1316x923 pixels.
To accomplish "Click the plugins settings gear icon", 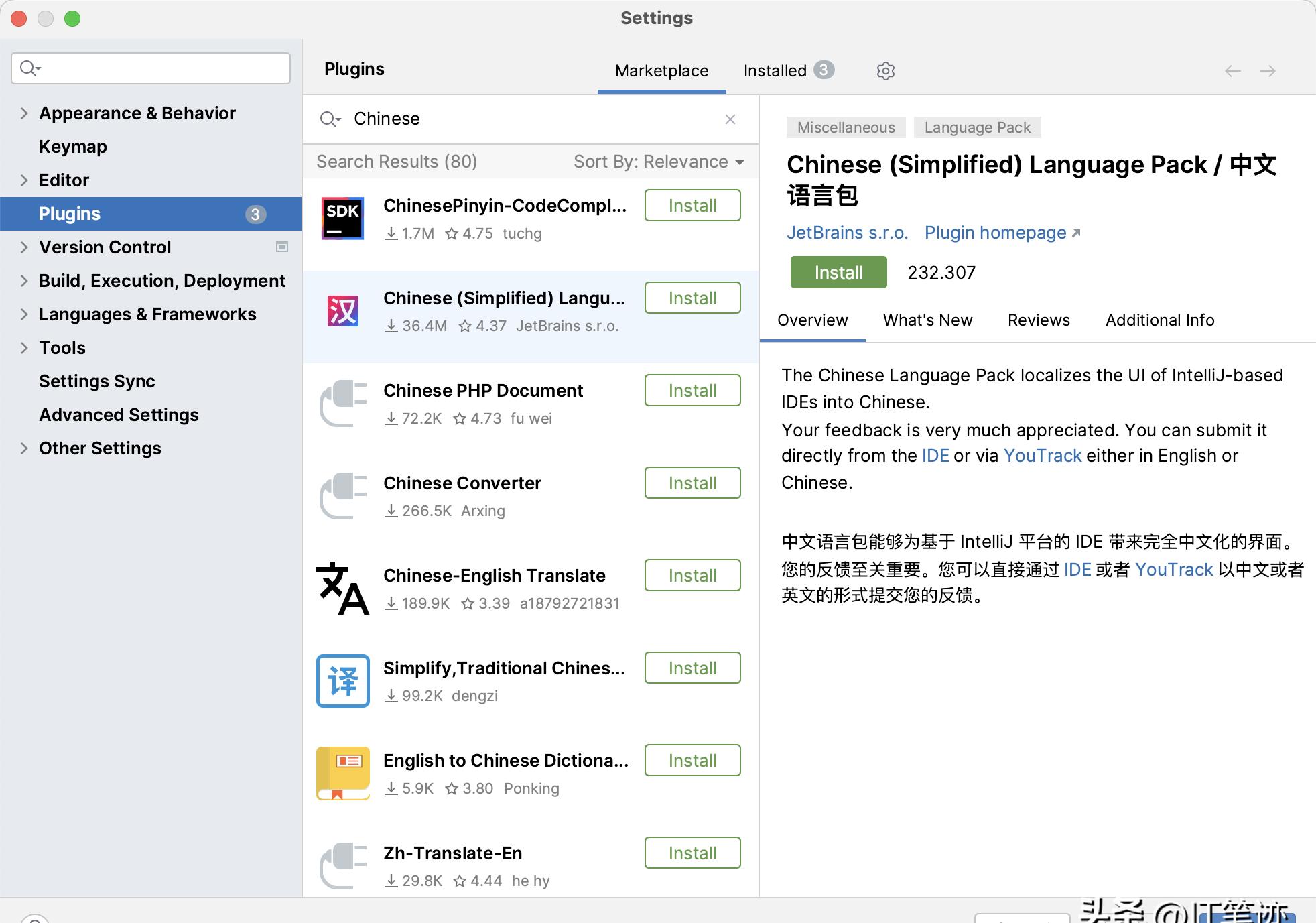I will [x=885, y=70].
